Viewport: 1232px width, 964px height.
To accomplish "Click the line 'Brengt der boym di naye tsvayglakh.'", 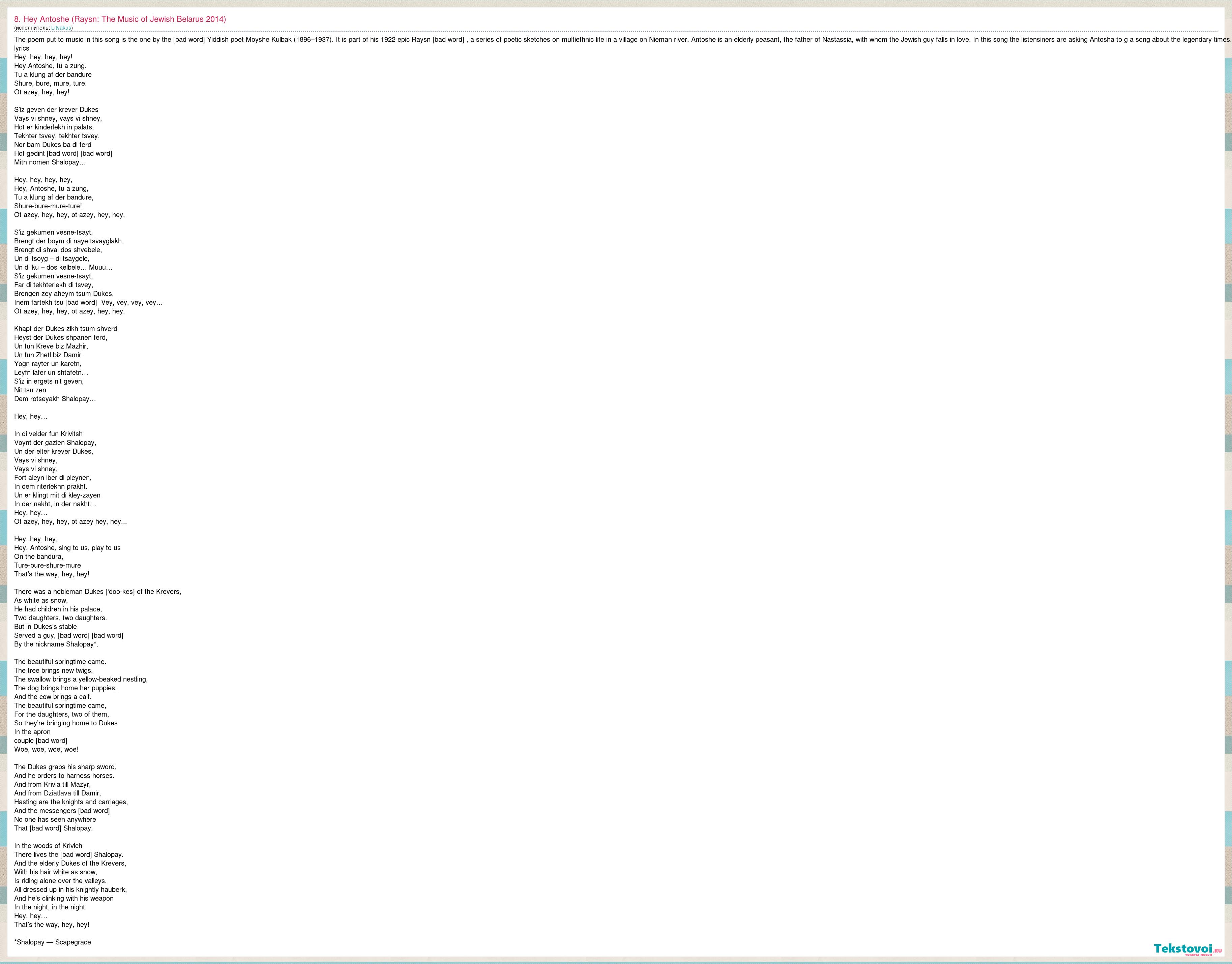I will tap(68, 241).
